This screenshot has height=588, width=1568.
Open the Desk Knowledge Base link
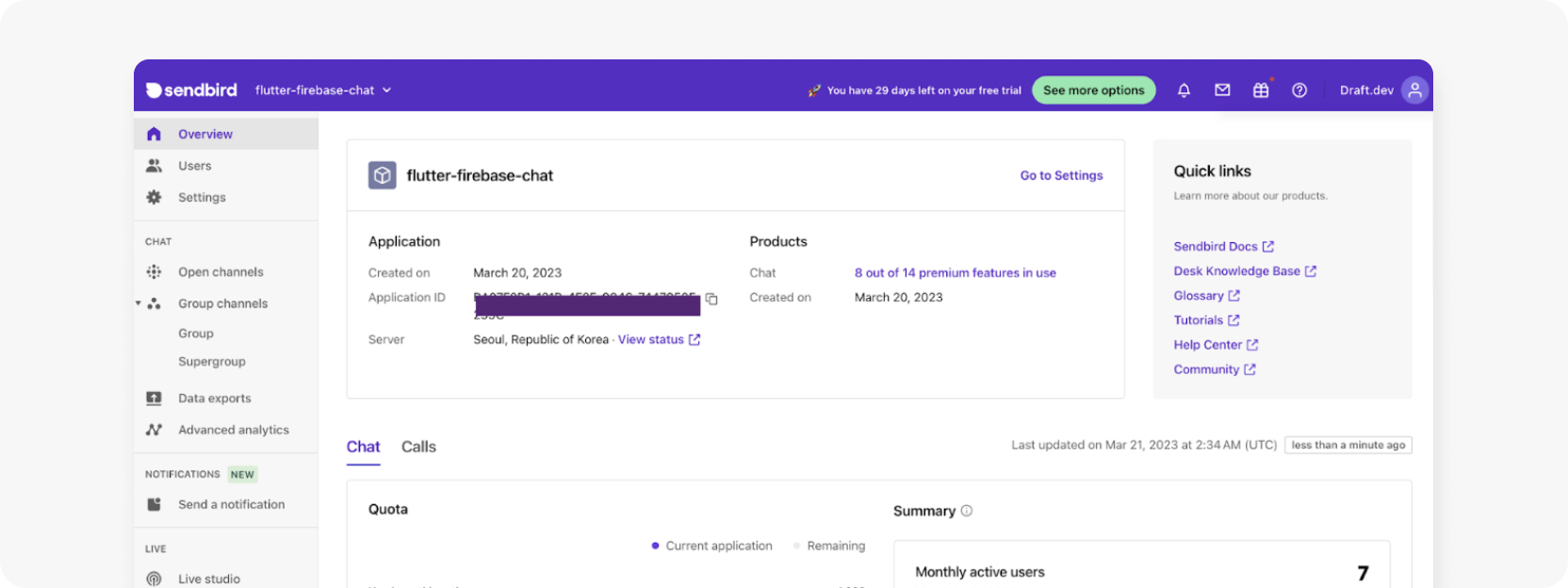pyautogui.click(x=1245, y=271)
